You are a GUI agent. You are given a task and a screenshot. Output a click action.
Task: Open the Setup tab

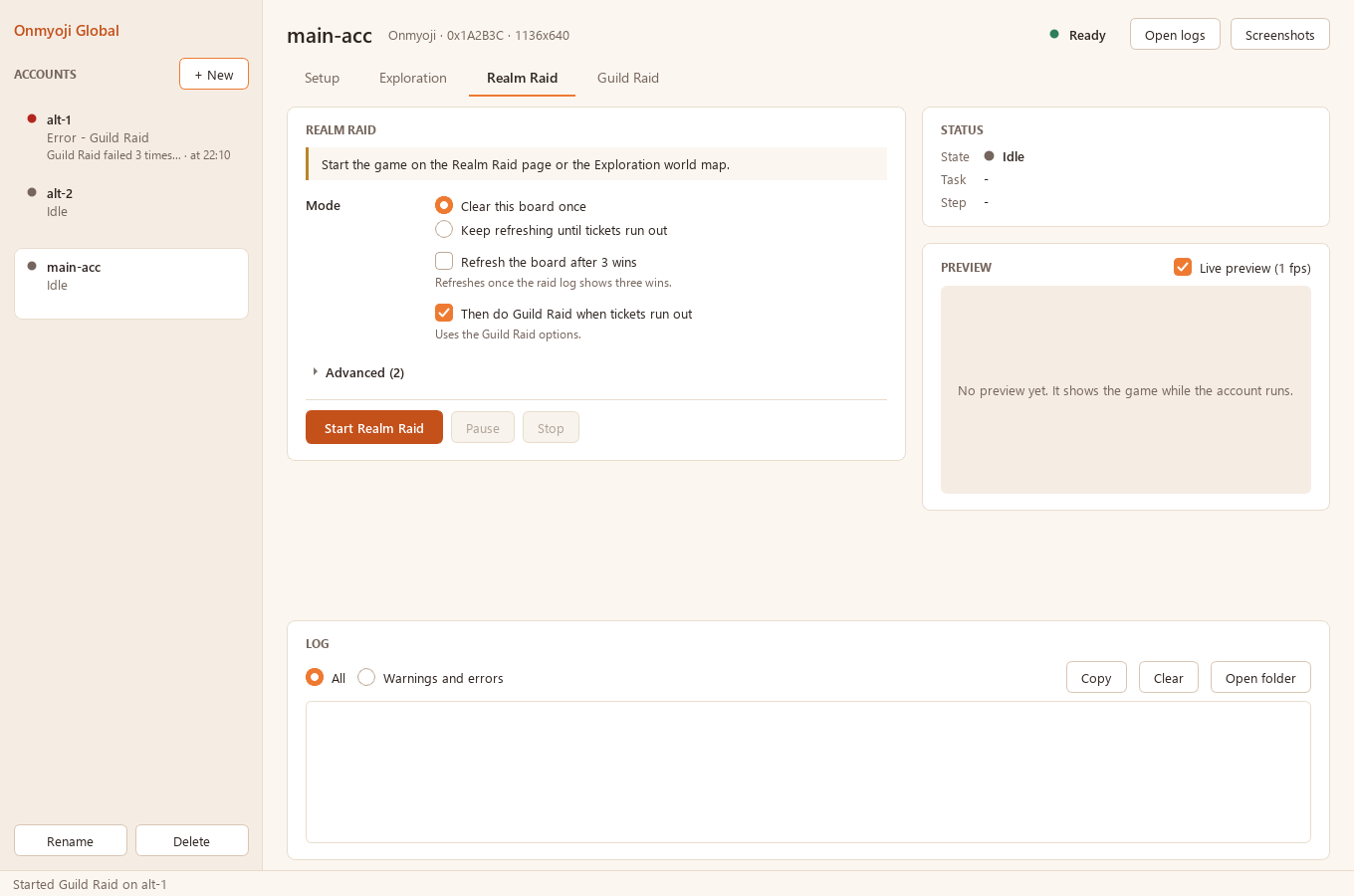322,78
